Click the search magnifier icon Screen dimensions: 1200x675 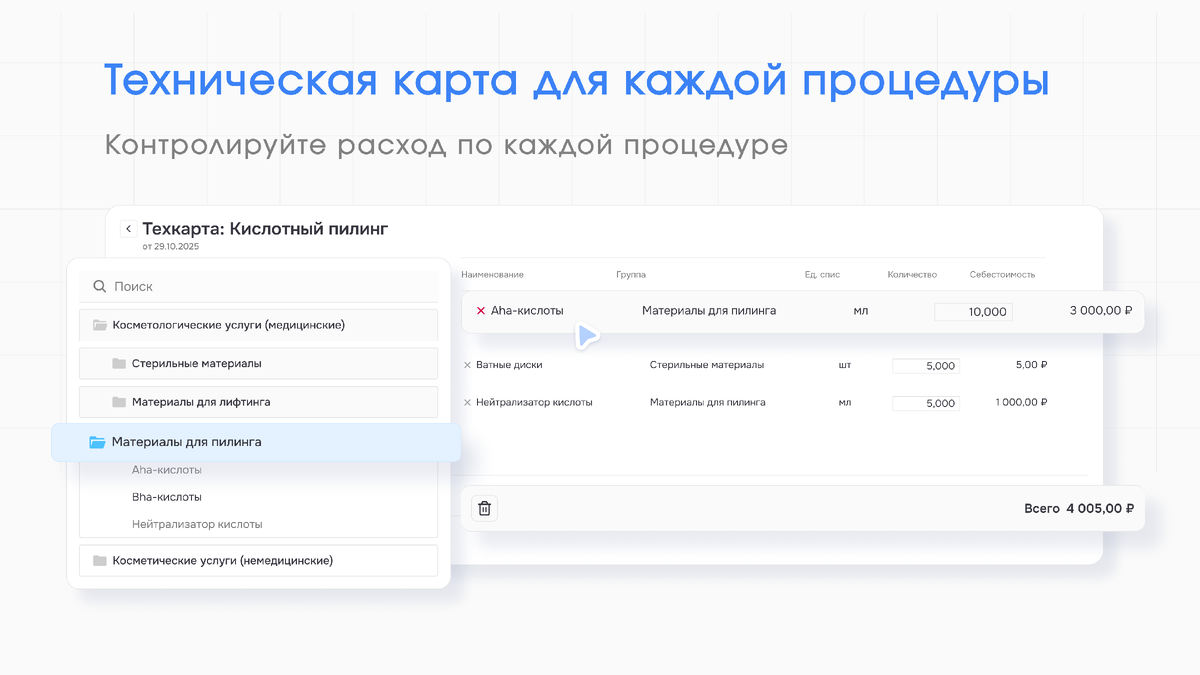coord(99,286)
